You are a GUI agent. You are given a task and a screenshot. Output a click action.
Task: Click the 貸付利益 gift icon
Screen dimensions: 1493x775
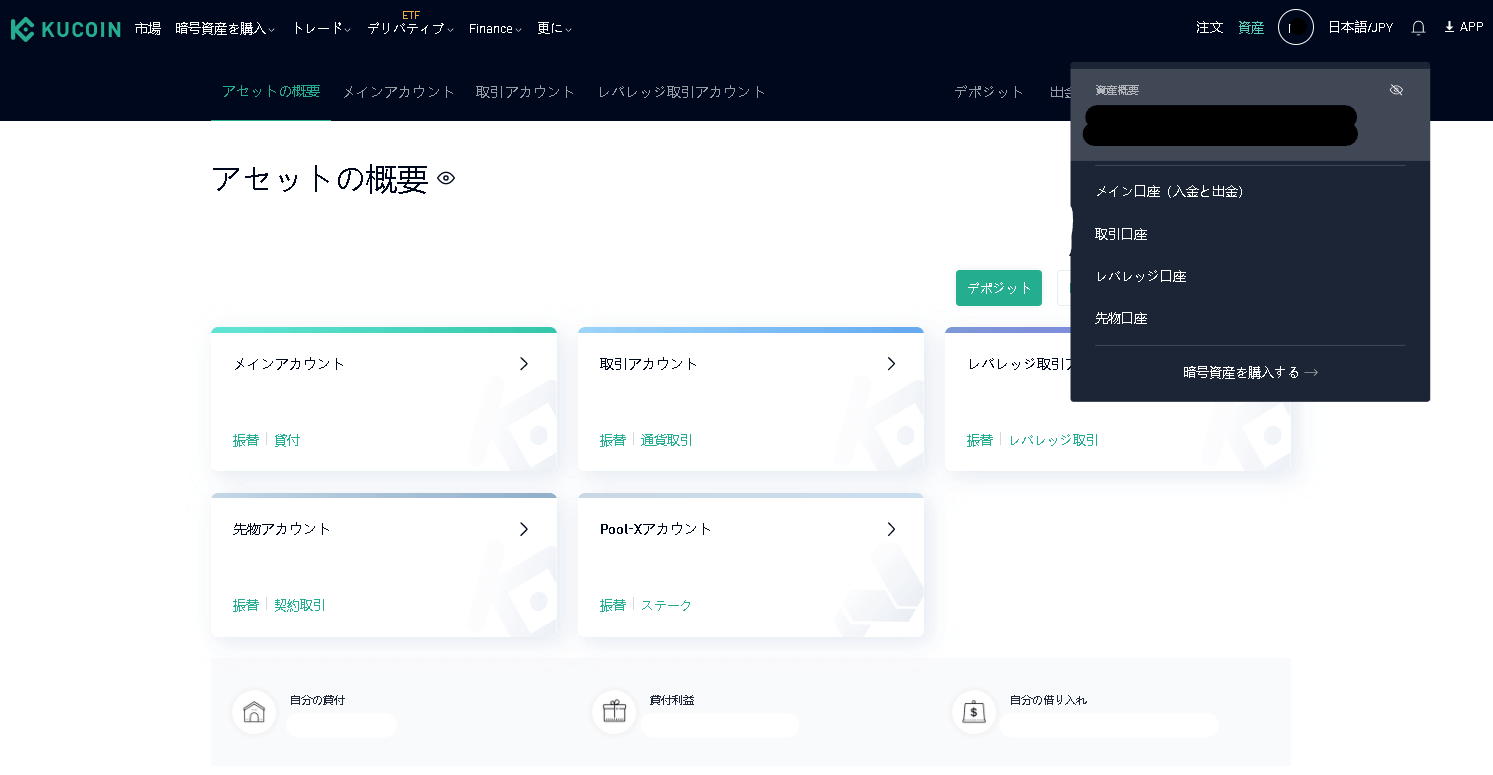click(614, 712)
